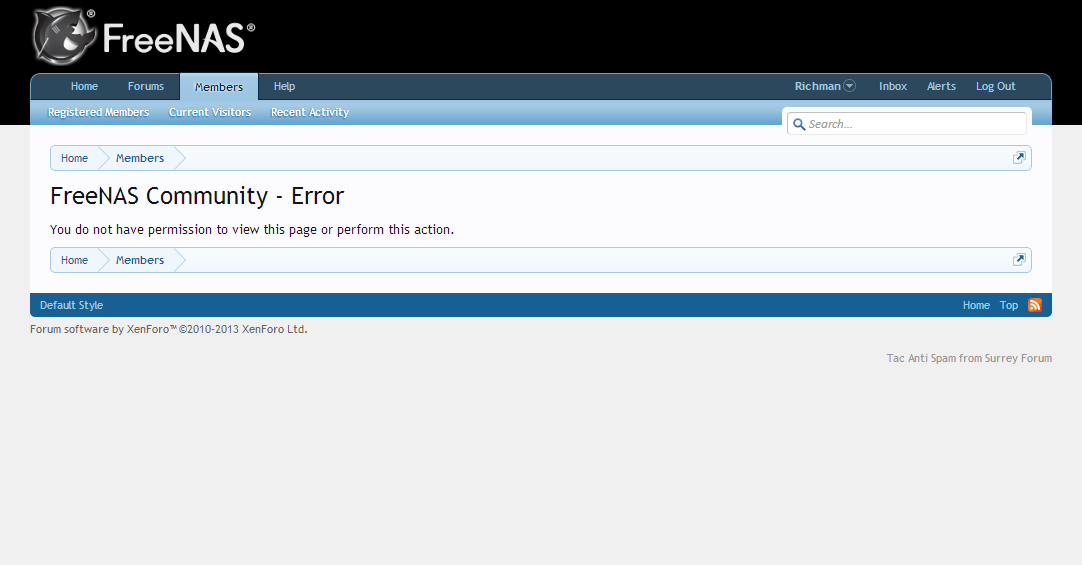View Current Visitors
Viewport: 1082px width, 565px height.
tap(210, 112)
